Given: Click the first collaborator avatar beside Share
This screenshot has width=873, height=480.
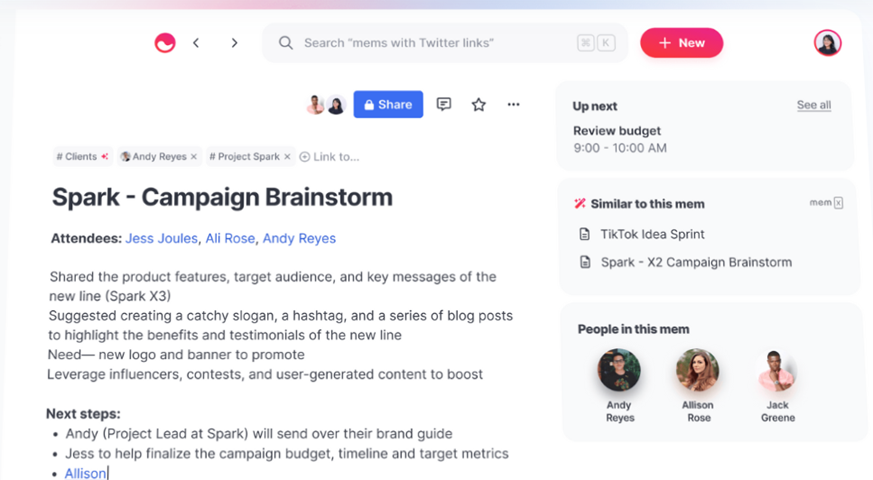Looking at the screenshot, I should click(x=315, y=105).
